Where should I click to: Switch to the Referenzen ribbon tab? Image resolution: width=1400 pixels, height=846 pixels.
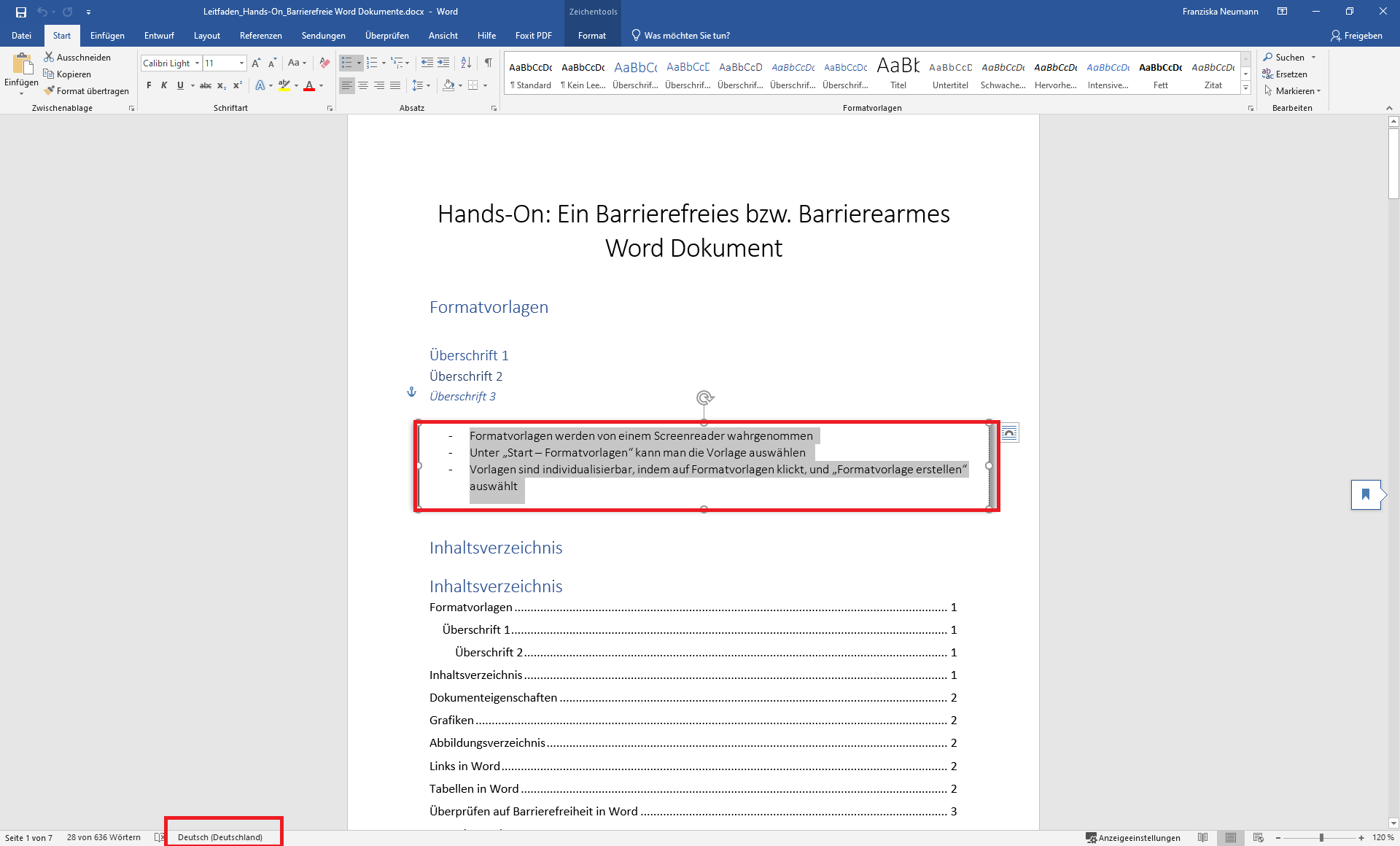click(x=260, y=35)
